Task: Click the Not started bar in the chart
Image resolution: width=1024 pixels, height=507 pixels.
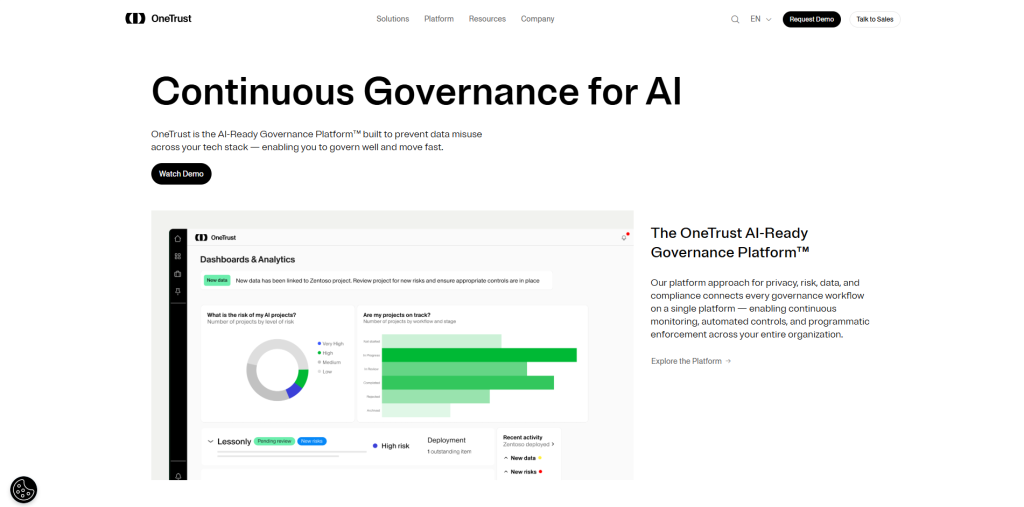Action: coord(441,341)
